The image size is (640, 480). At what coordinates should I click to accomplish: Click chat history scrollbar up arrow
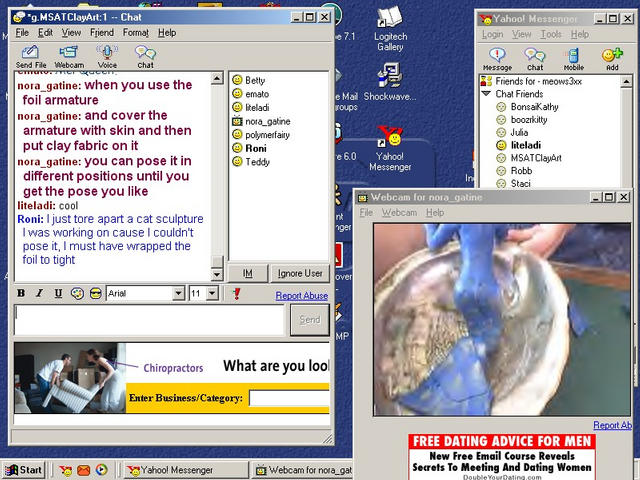tap(218, 78)
